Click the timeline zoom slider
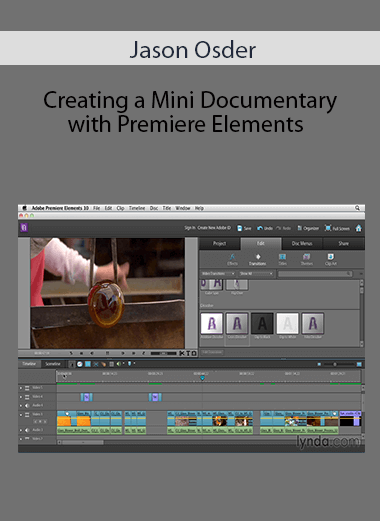This screenshot has height=521, width=380. coord(339,364)
